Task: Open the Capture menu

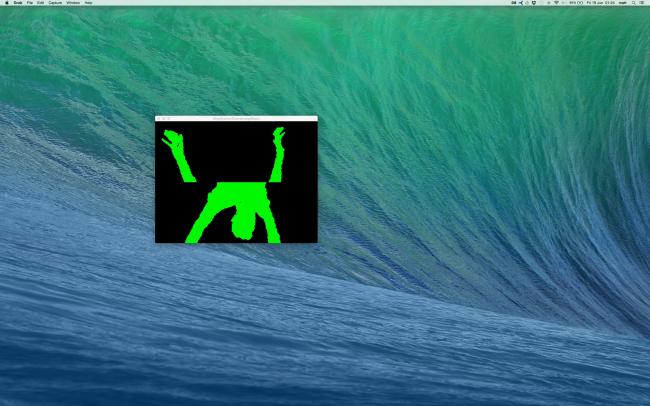Action: click(55, 2)
